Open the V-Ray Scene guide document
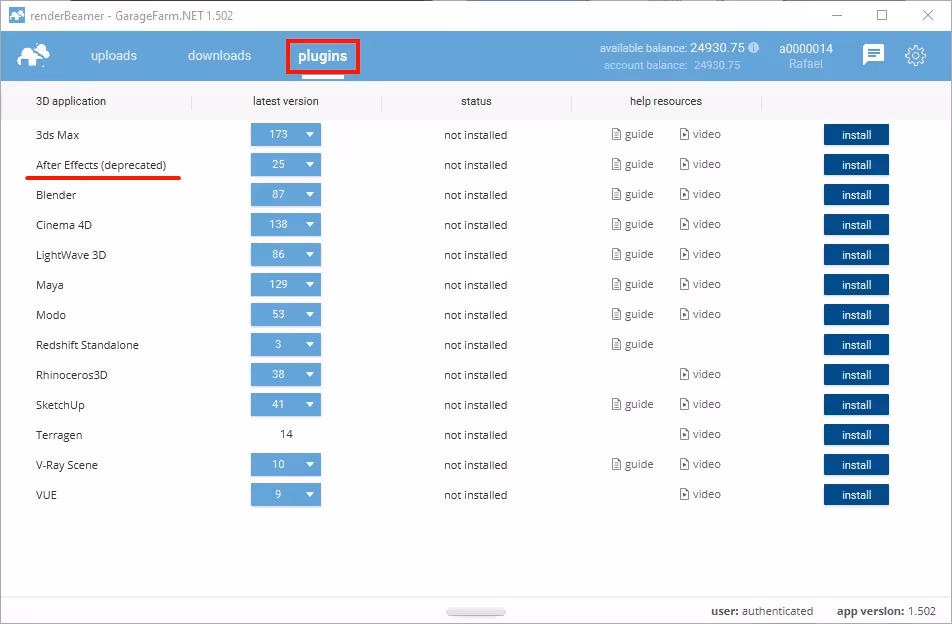 coord(632,464)
